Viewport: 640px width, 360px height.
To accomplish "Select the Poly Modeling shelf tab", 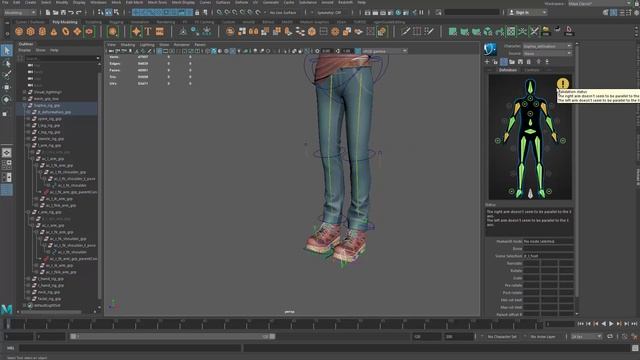I will (x=65, y=22).
